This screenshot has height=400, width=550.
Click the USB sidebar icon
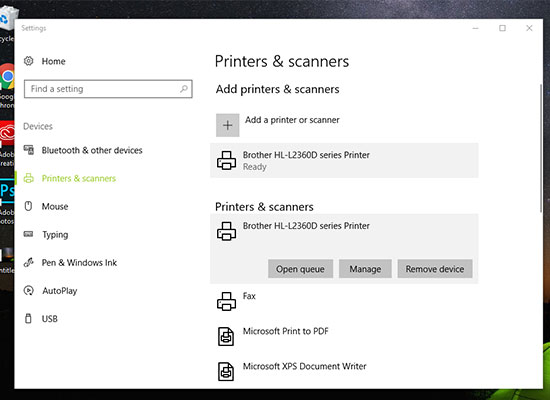click(x=28, y=319)
